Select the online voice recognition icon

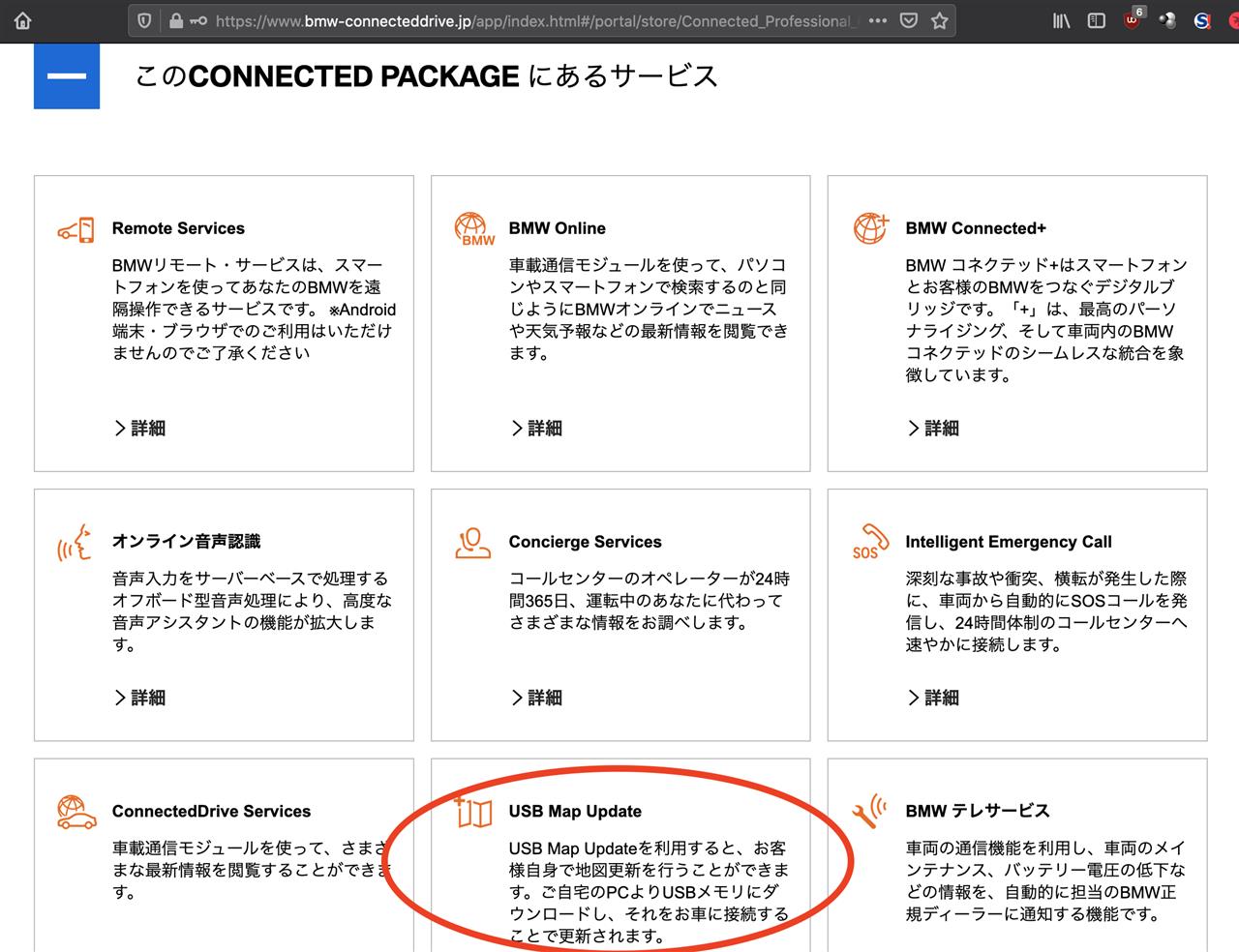[75, 543]
